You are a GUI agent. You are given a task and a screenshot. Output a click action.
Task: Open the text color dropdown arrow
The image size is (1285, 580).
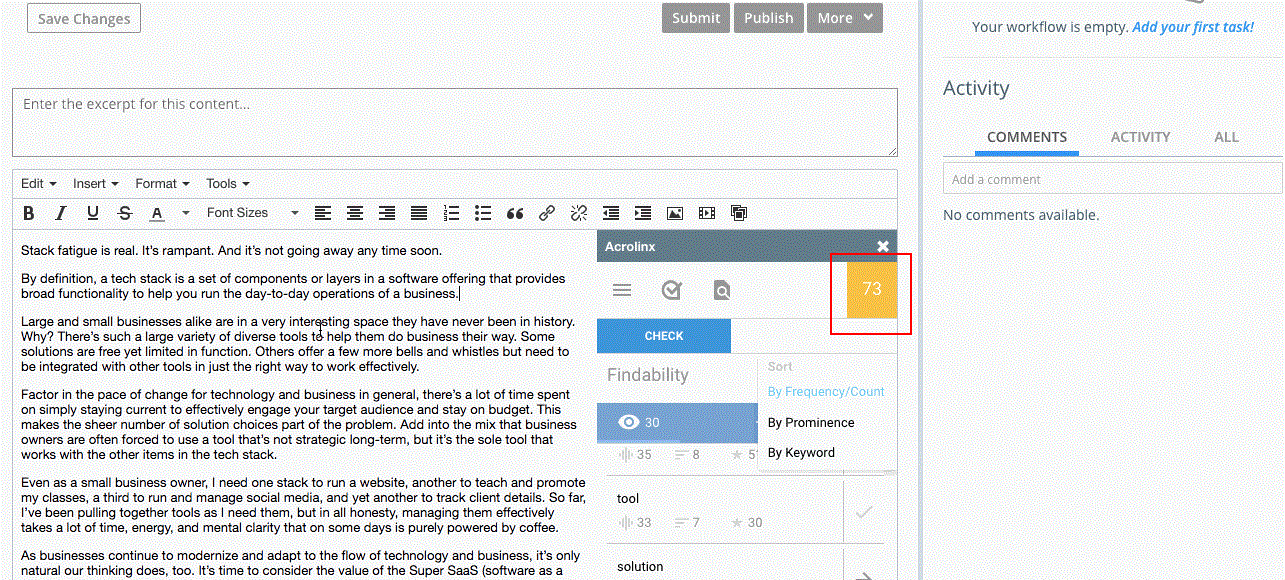(185, 213)
